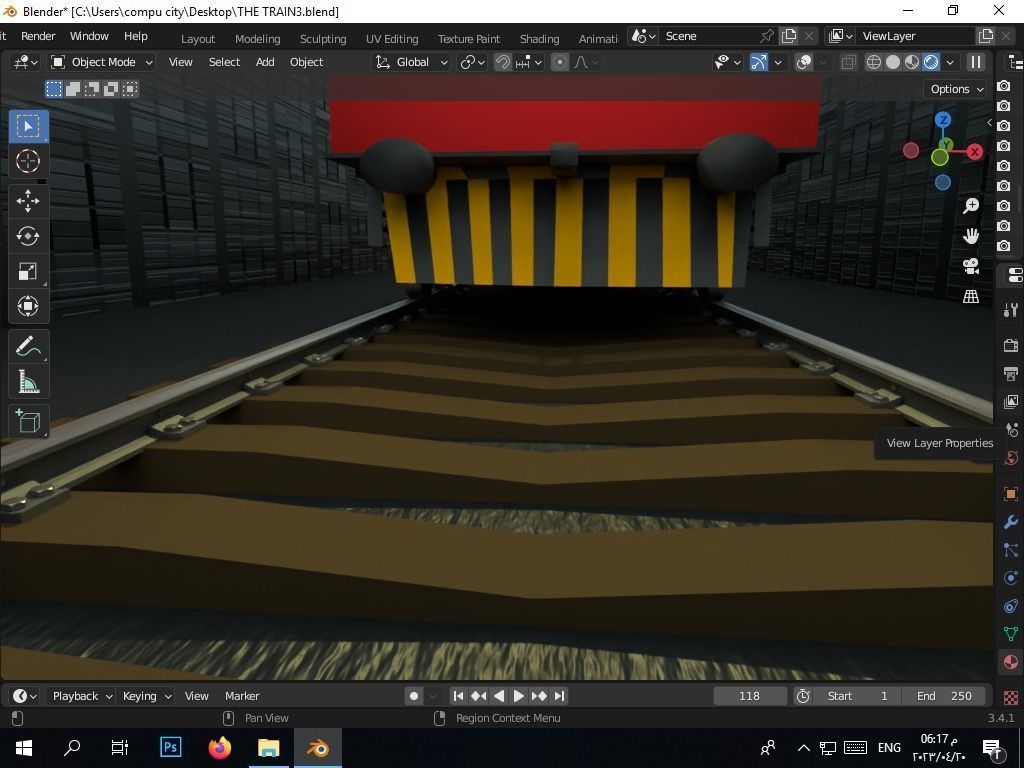Click the End frame field 250
Screen dimensions: 1024x768
click(944, 696)
